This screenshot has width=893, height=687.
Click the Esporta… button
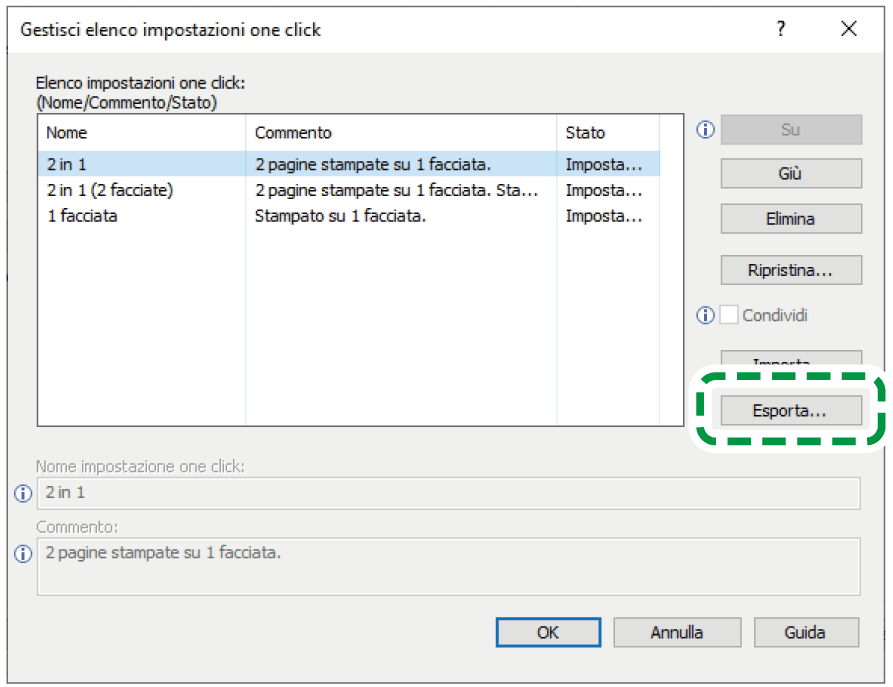tap(790, 410)
